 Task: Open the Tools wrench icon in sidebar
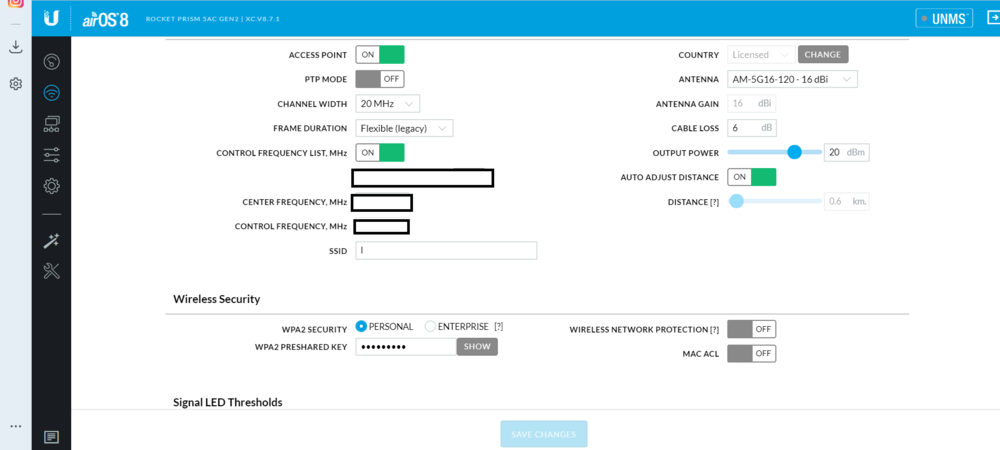click(x=51, y=271)
